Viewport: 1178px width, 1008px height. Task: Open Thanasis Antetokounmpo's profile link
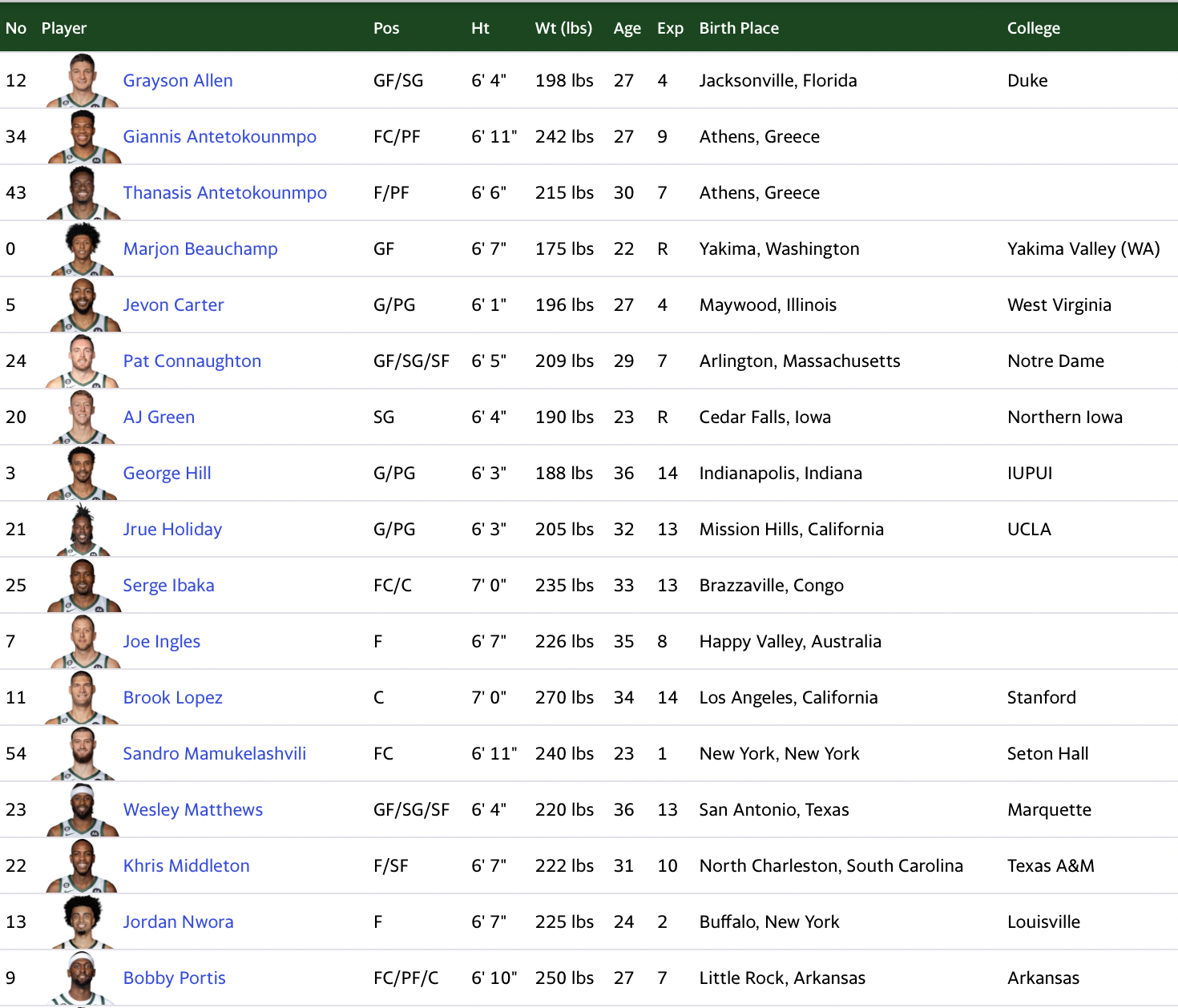[x=225, y=192]
